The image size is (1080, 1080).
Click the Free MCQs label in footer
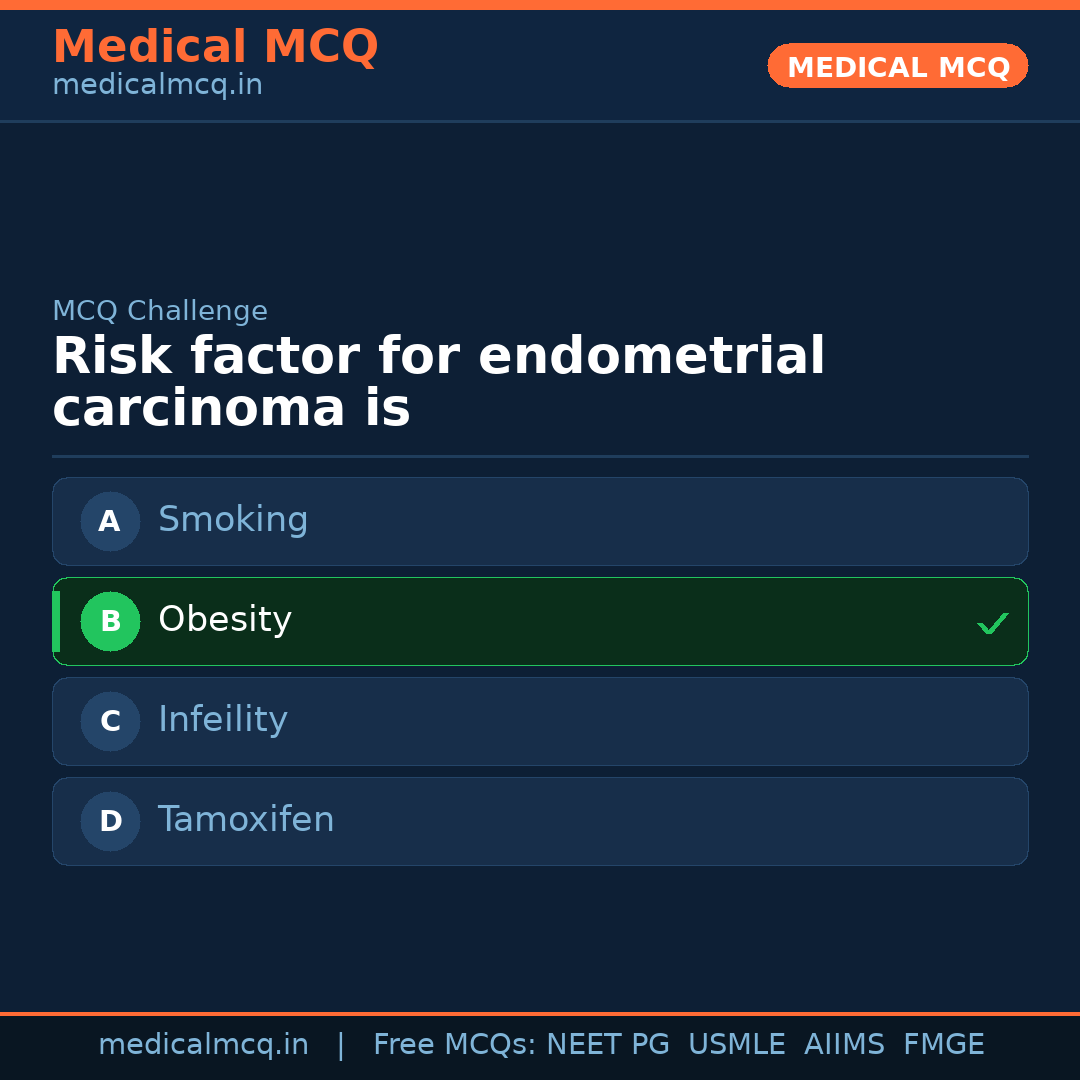tap(454, 1045)
